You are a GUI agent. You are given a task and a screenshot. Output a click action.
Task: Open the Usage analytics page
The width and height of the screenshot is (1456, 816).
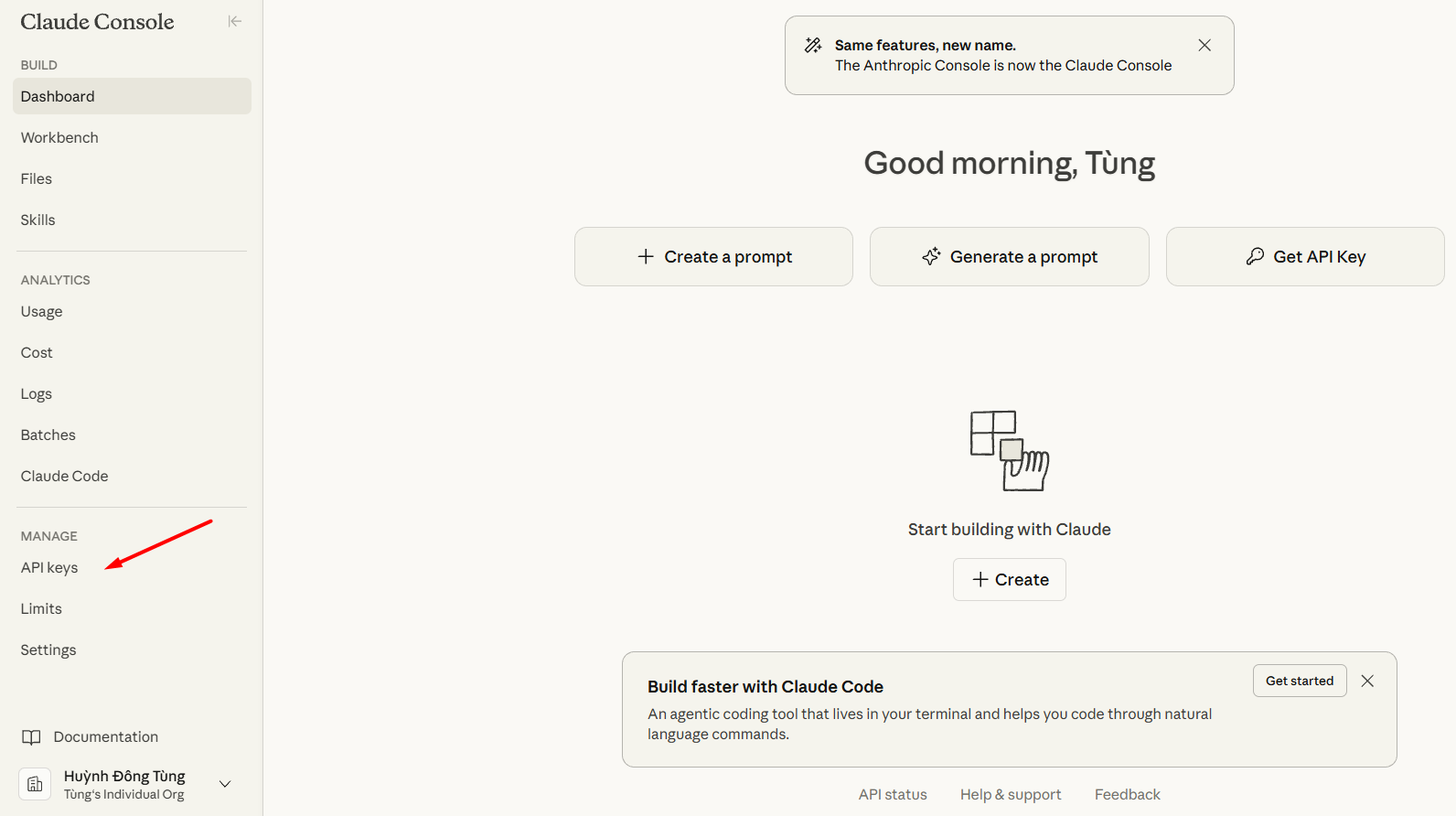pos(42,311)
